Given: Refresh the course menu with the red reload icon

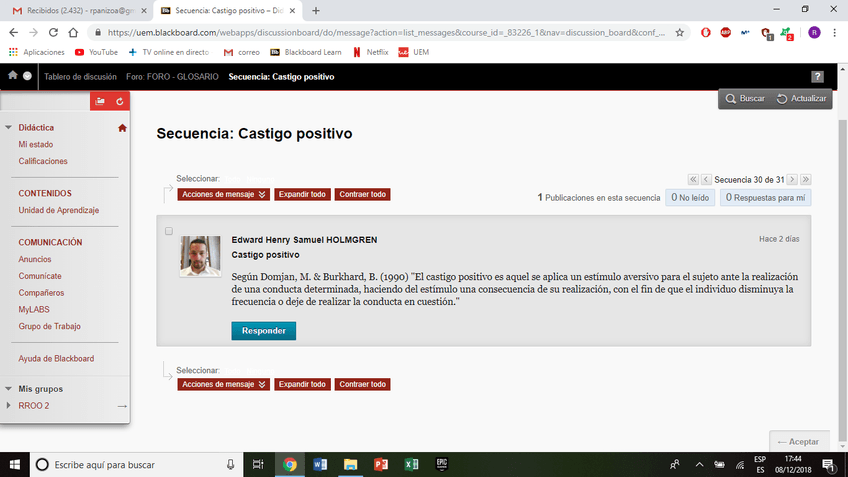Looking at the screenshot, I should click(x=120, y=101).
